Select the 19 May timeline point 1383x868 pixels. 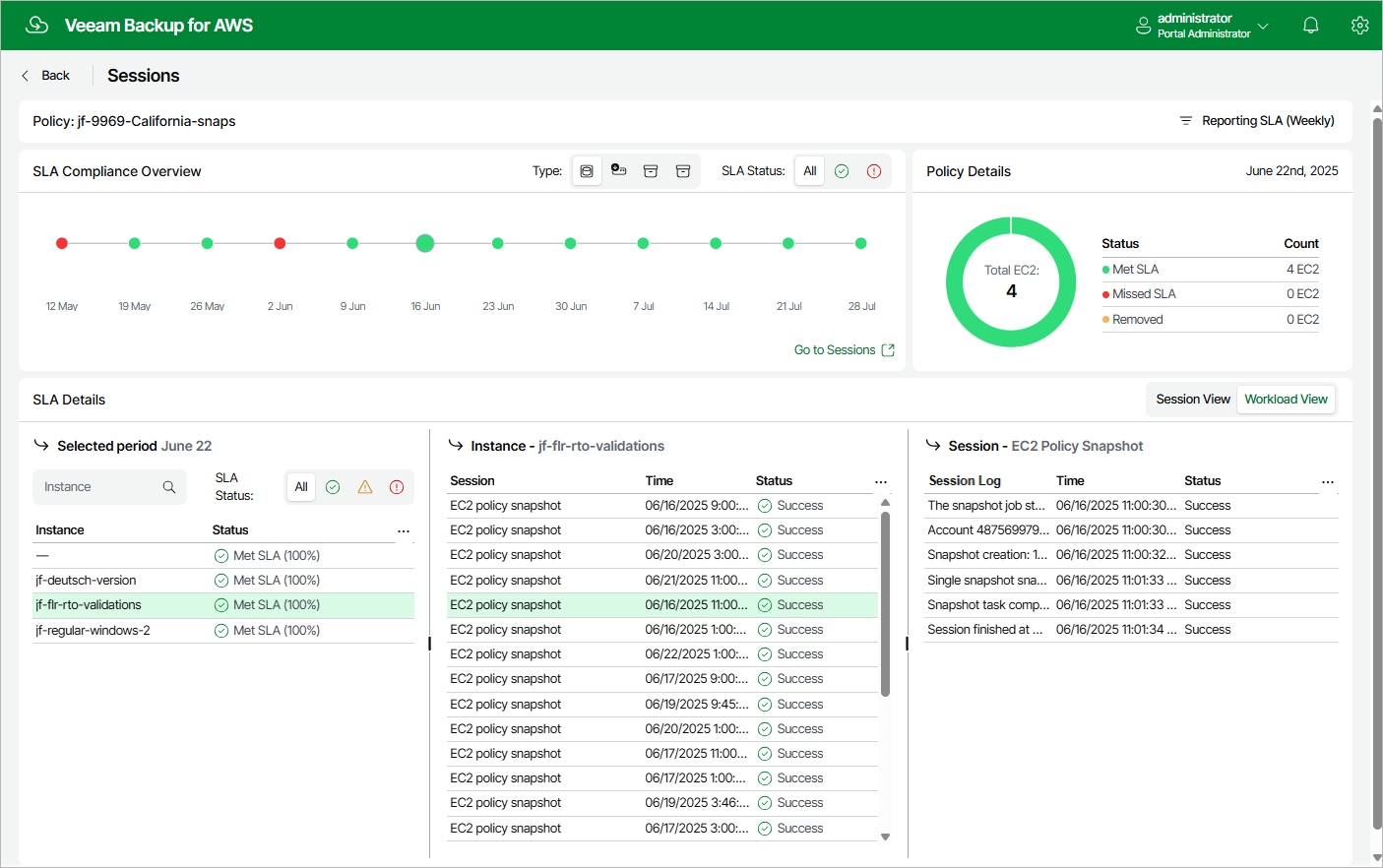[x=135, y=243]
